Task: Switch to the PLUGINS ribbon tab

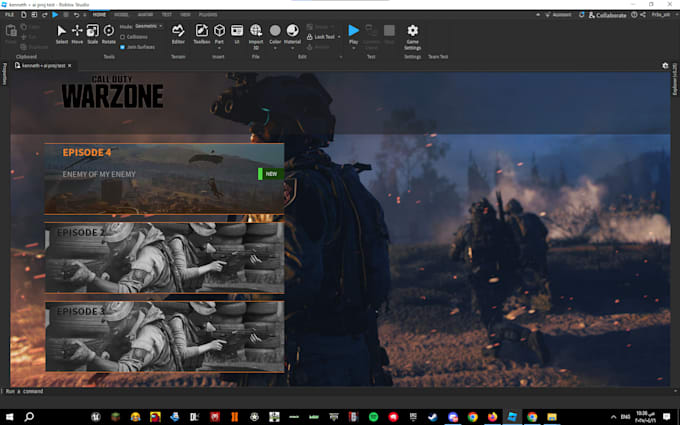Action: (x=208, y=15)
